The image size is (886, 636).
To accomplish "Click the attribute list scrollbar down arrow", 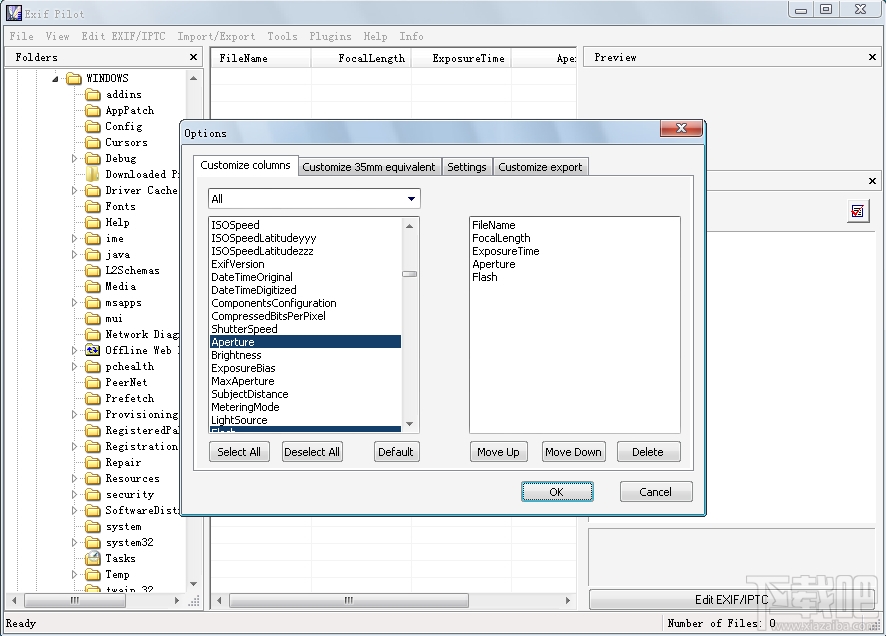I will point(409,424).
